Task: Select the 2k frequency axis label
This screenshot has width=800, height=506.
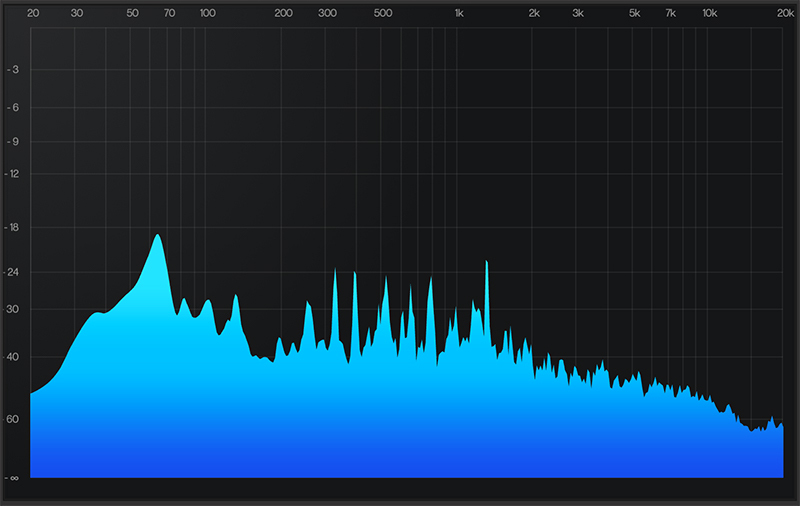Action: pos(534,14)
